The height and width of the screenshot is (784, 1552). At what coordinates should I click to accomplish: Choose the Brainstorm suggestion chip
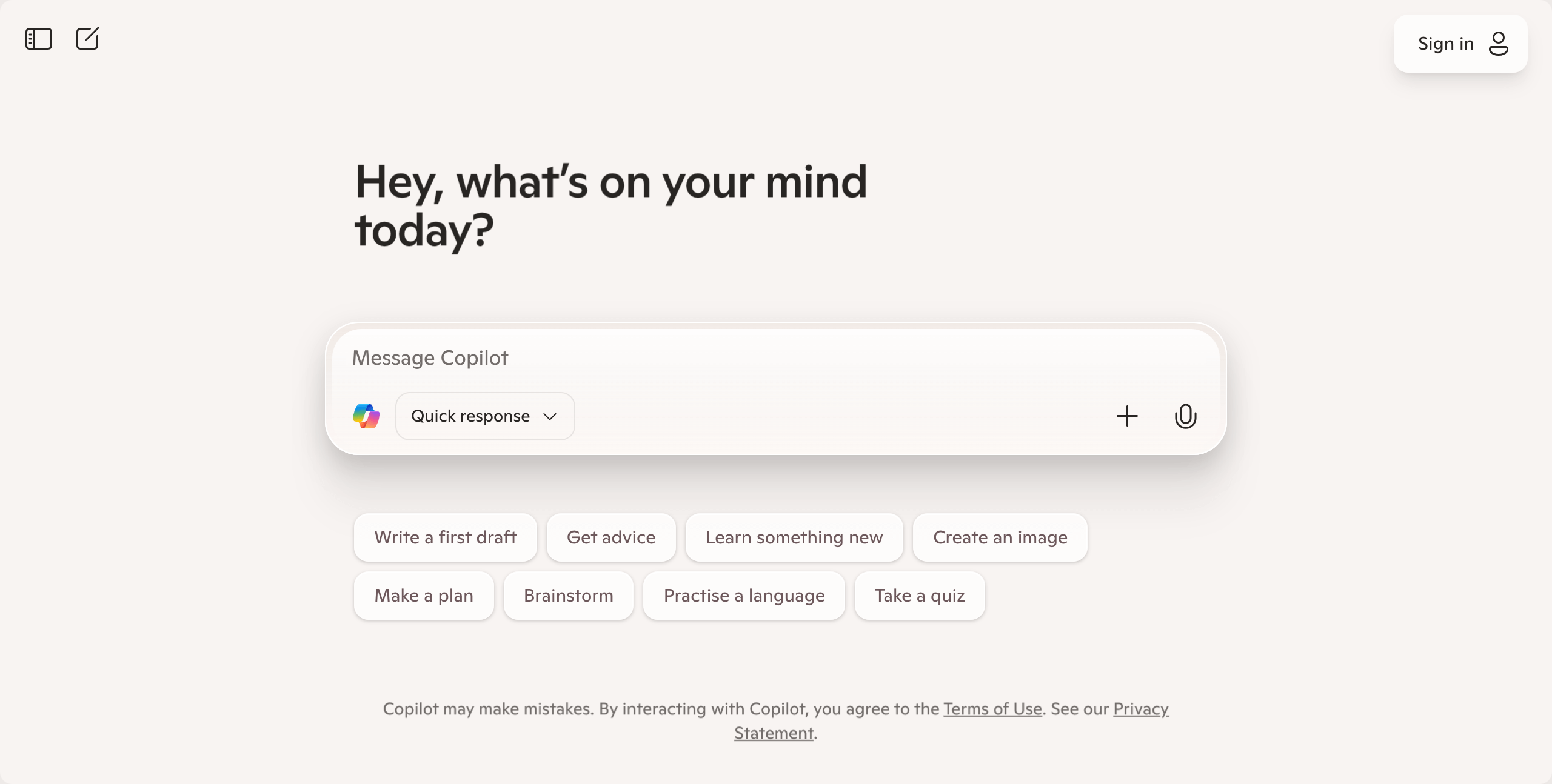[x=568, y=596]
